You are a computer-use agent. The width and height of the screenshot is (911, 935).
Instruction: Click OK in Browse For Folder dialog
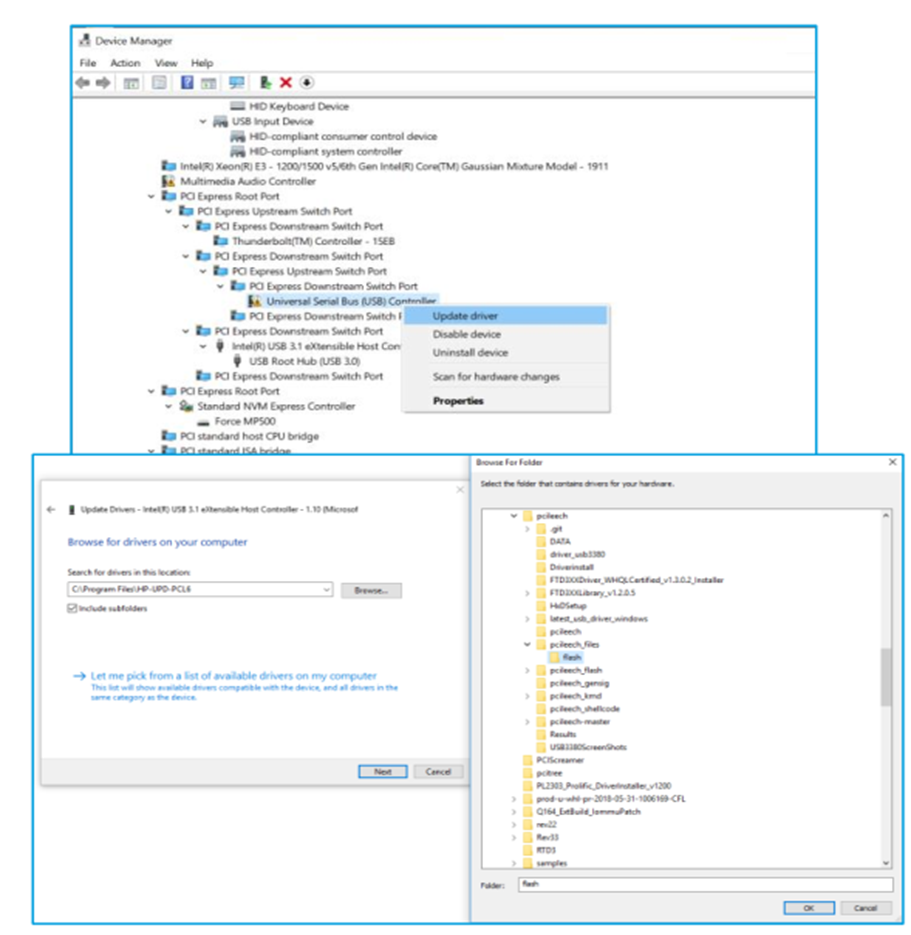click(x=808, y=907)
